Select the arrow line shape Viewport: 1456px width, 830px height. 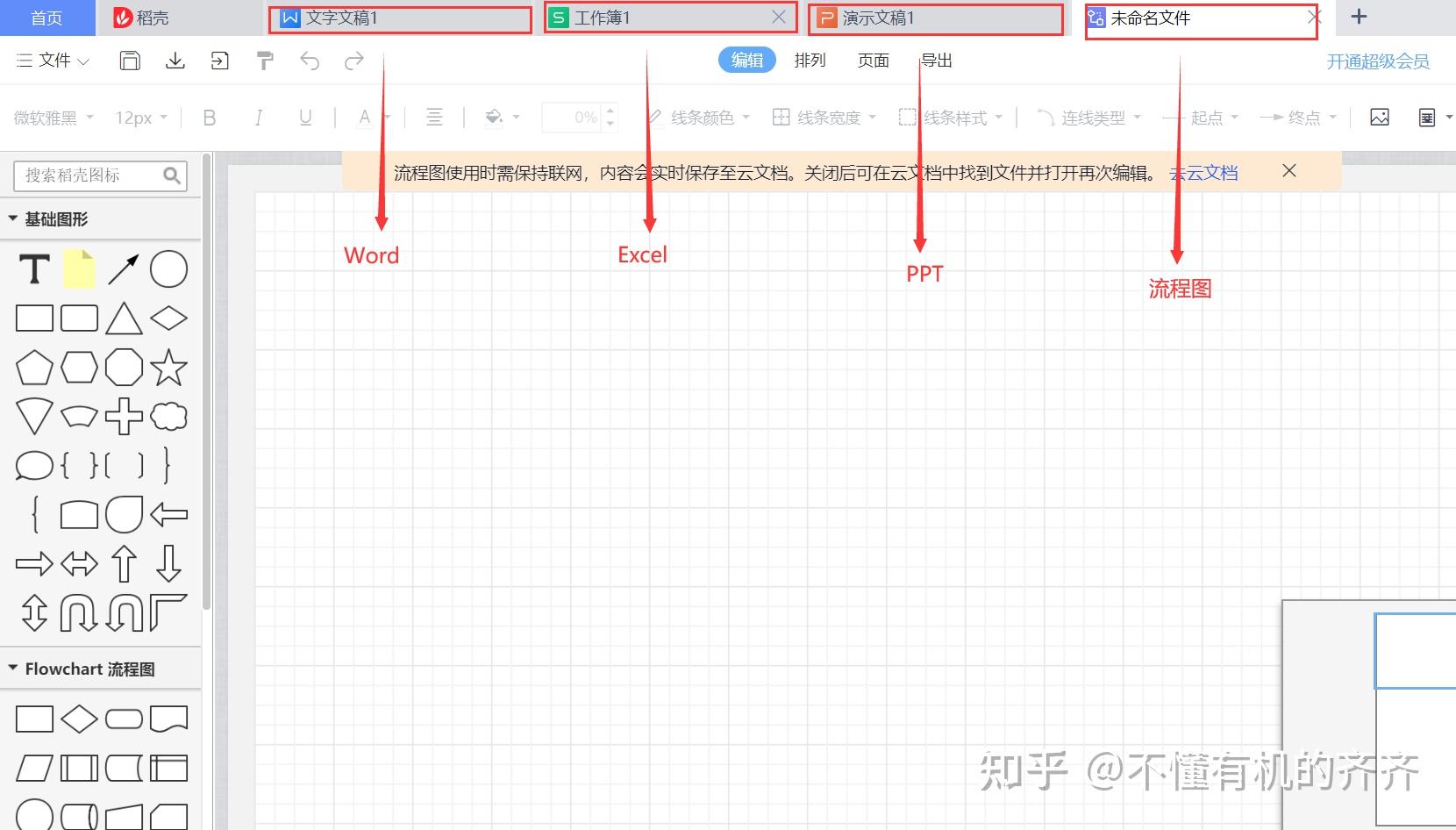click(124, 269)
